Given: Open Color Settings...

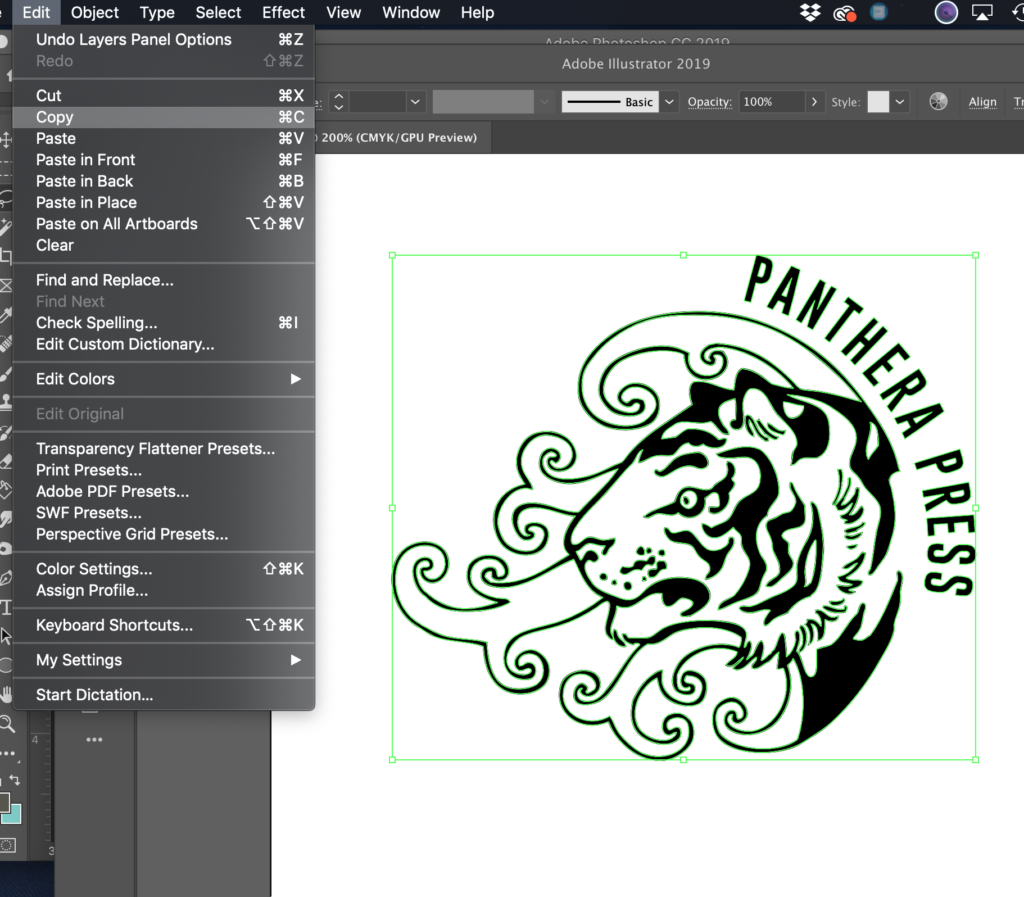Looking at the screenshot, I should [163, 569].
